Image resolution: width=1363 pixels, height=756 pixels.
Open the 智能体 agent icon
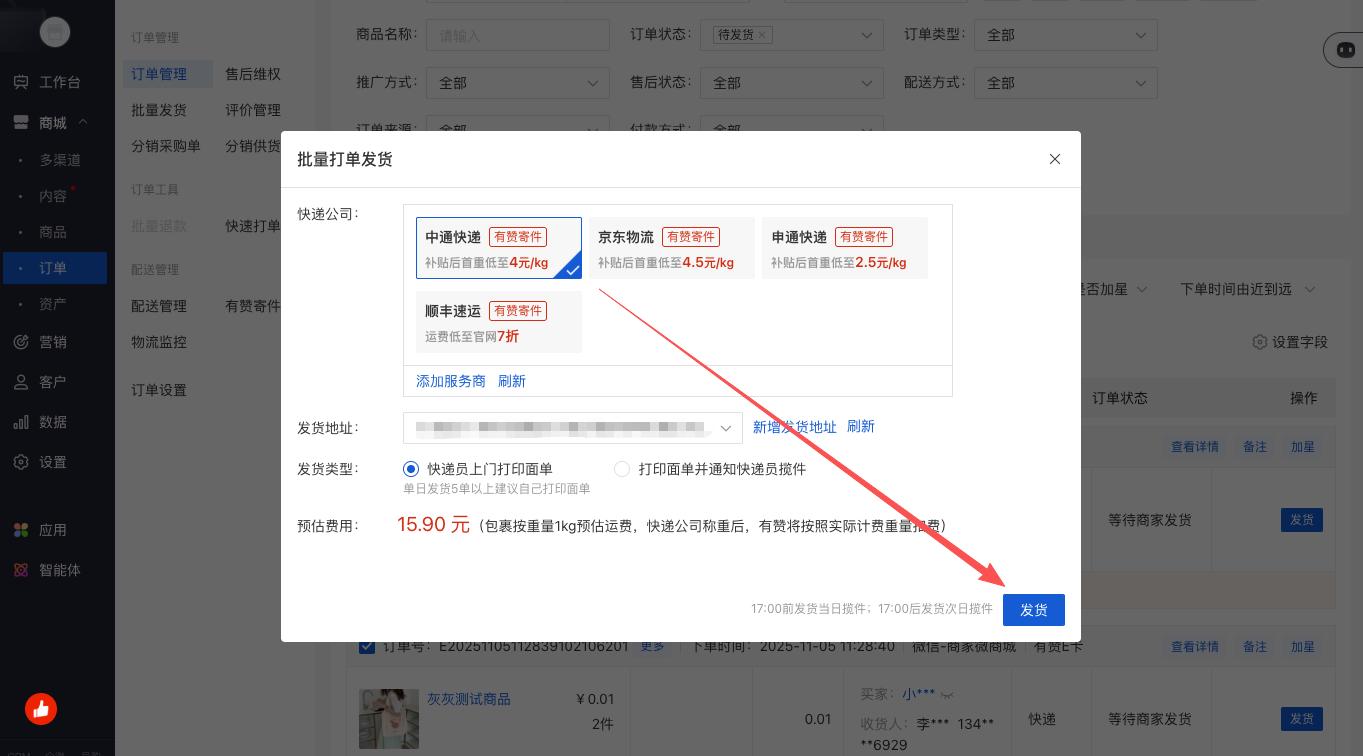(21, 570)
